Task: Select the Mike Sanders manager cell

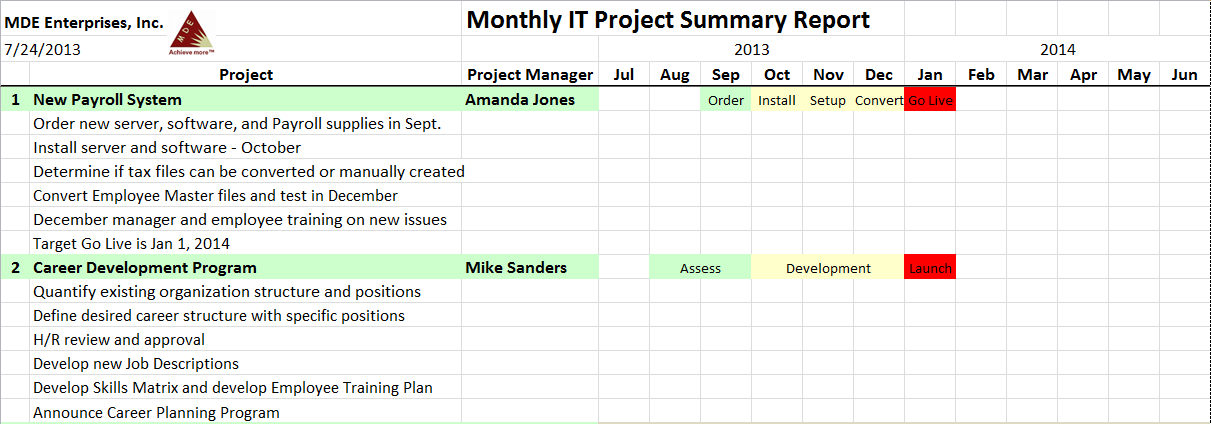Action: [x=516, y=268]
